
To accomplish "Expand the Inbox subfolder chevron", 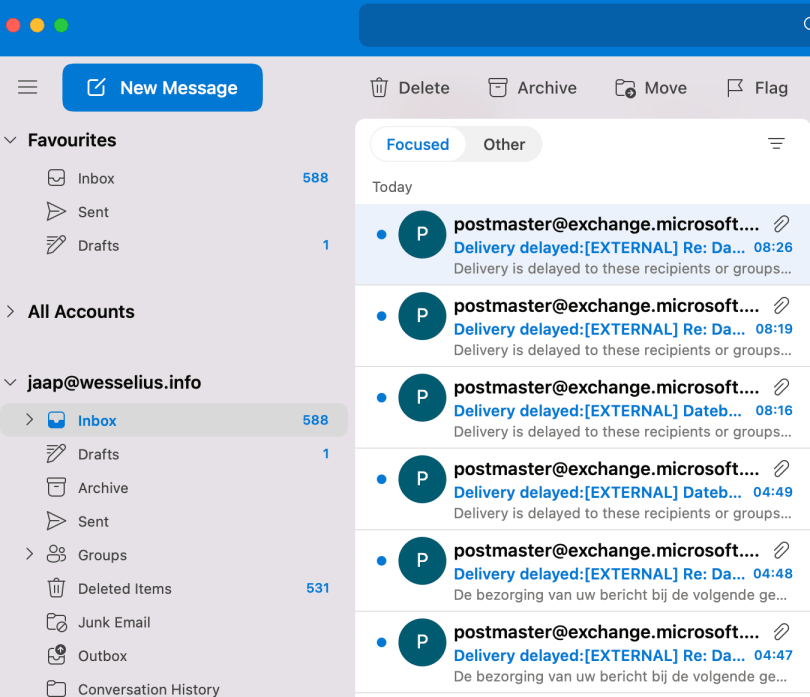I will [x=29, y=420].
